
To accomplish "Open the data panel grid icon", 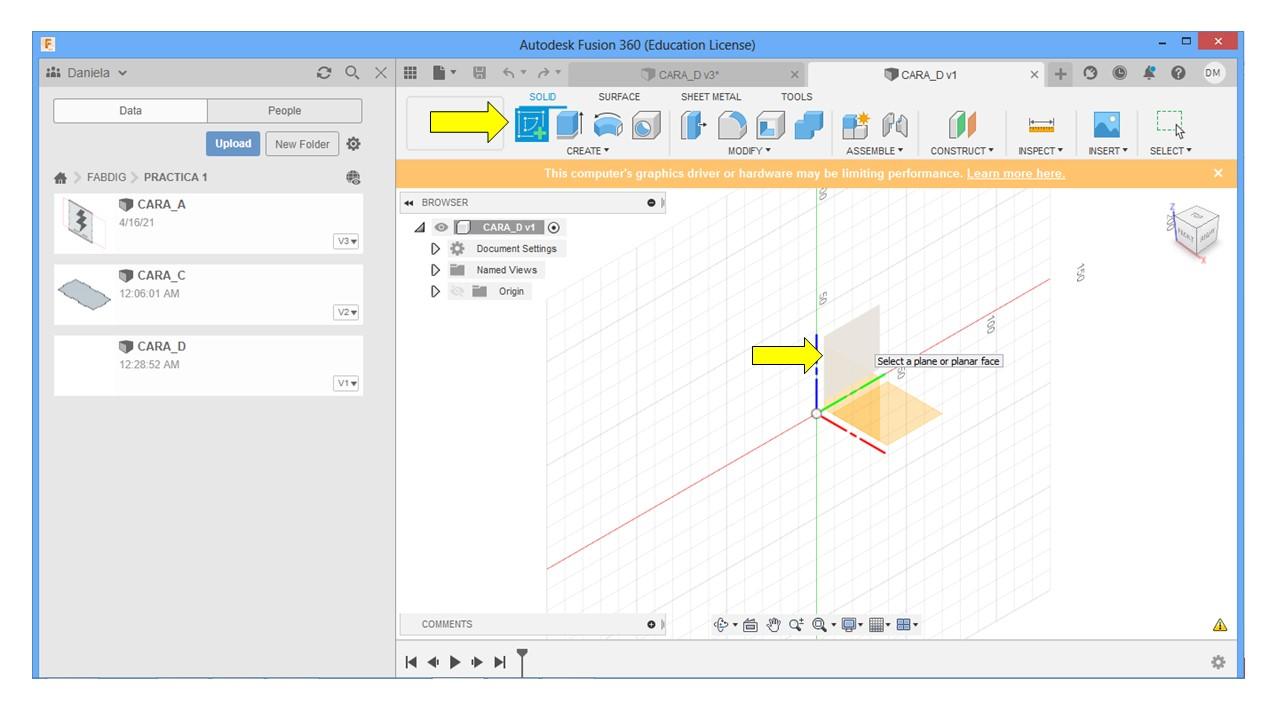I will [x=410, y=73].
